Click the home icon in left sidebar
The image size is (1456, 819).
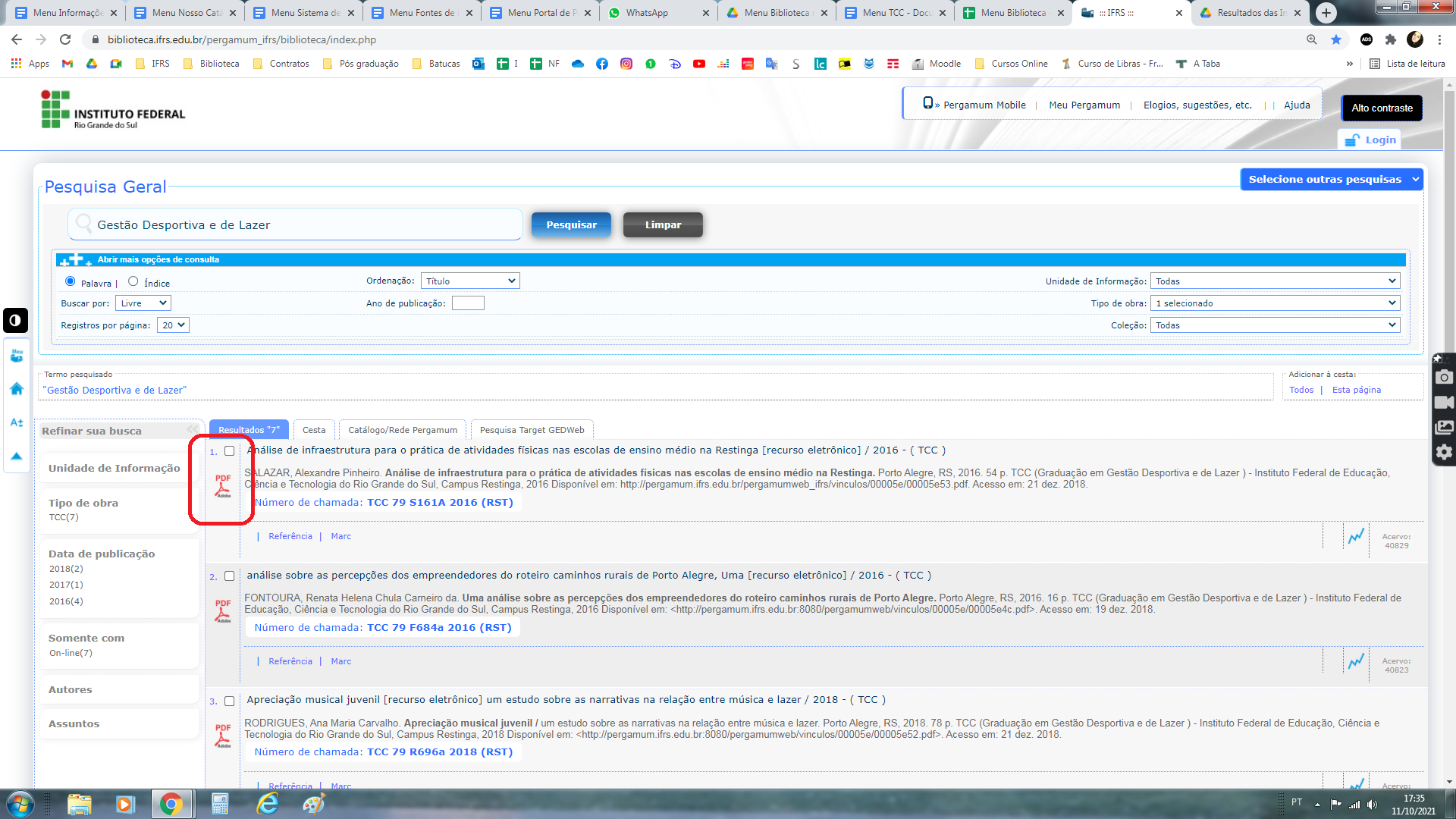(x=17, y=389)
